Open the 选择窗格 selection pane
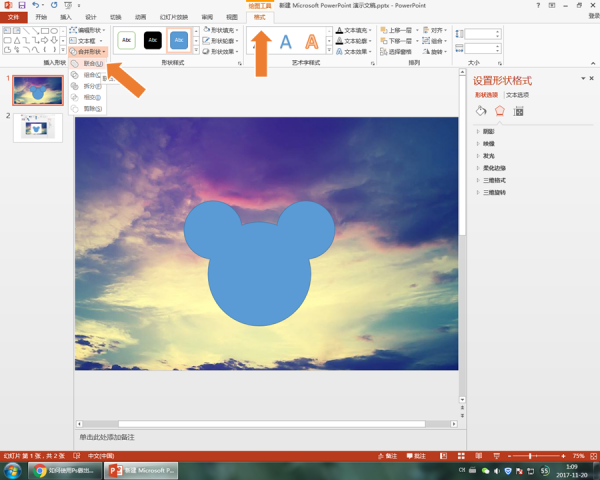600x480 pixels. tap(396, 52)
